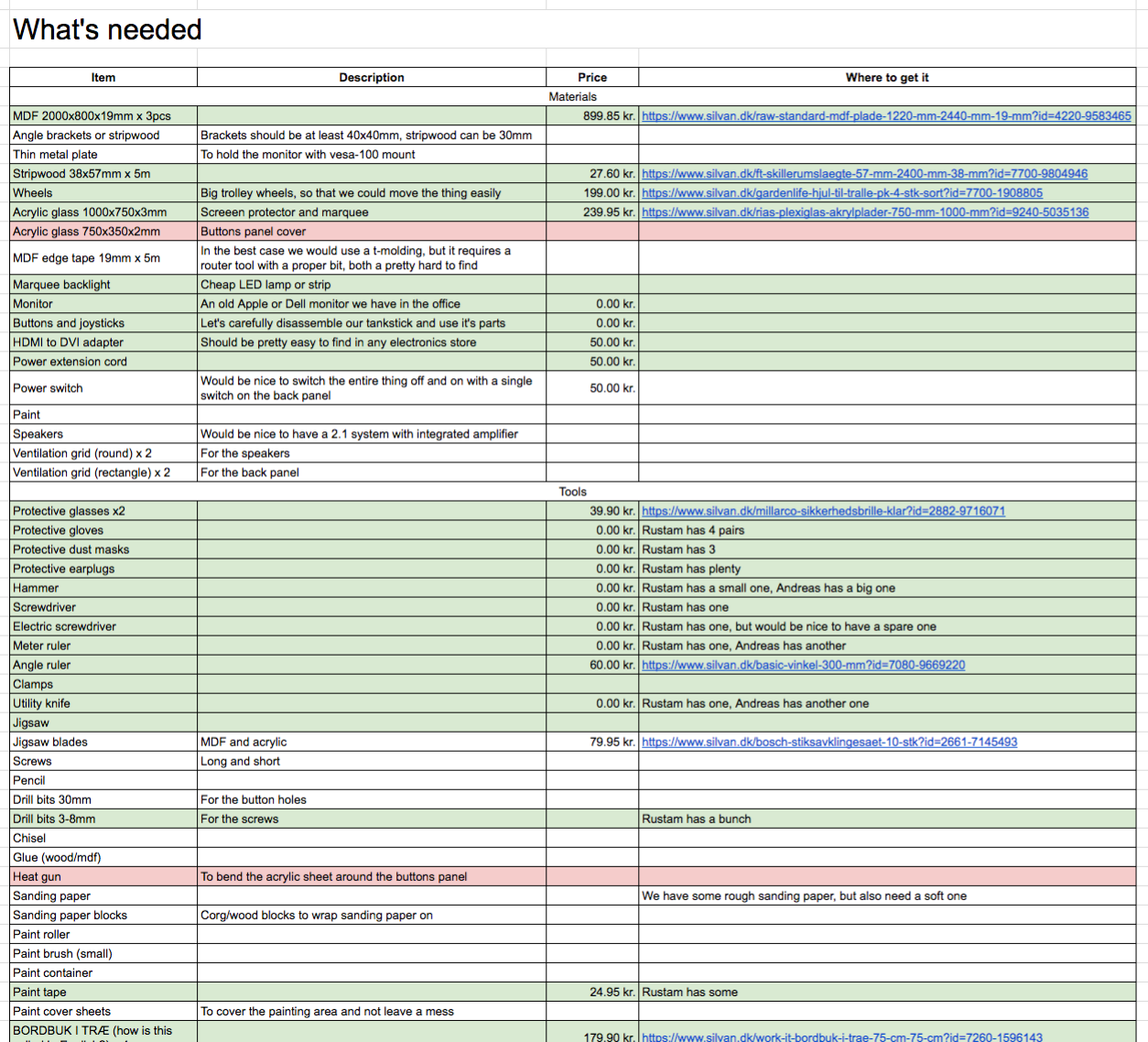Click the Materials section divider row
Screen dimensions: 1148x1042
(573, 97)
